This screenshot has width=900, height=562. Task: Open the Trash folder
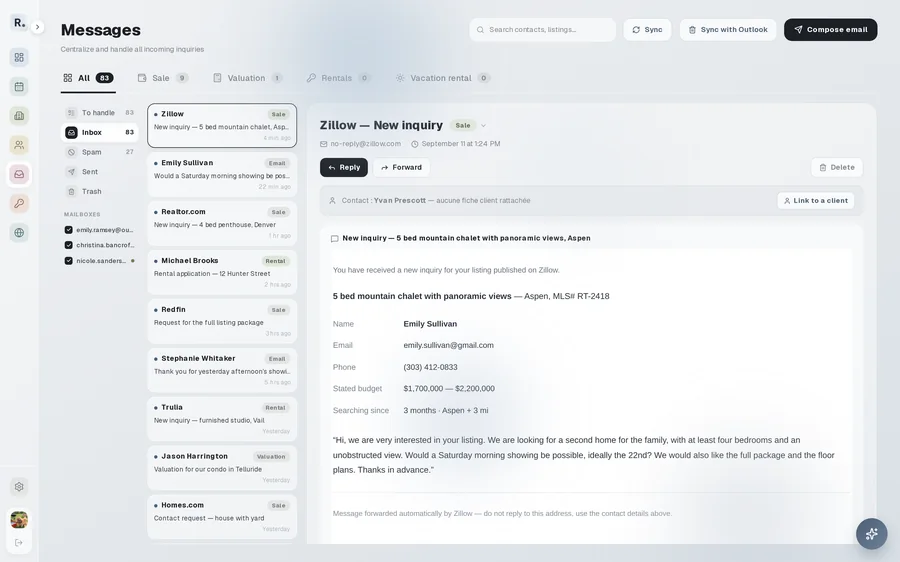tap(100, 192)
